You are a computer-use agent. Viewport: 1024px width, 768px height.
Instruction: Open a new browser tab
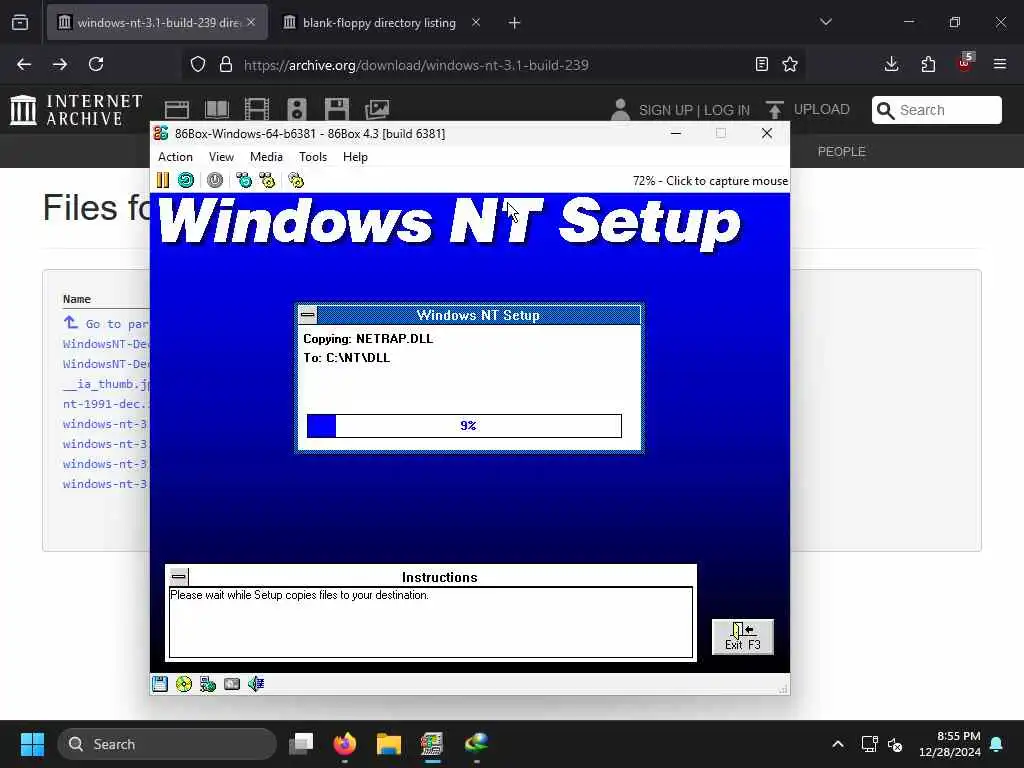pyautogui.click(x=515, y=23)
